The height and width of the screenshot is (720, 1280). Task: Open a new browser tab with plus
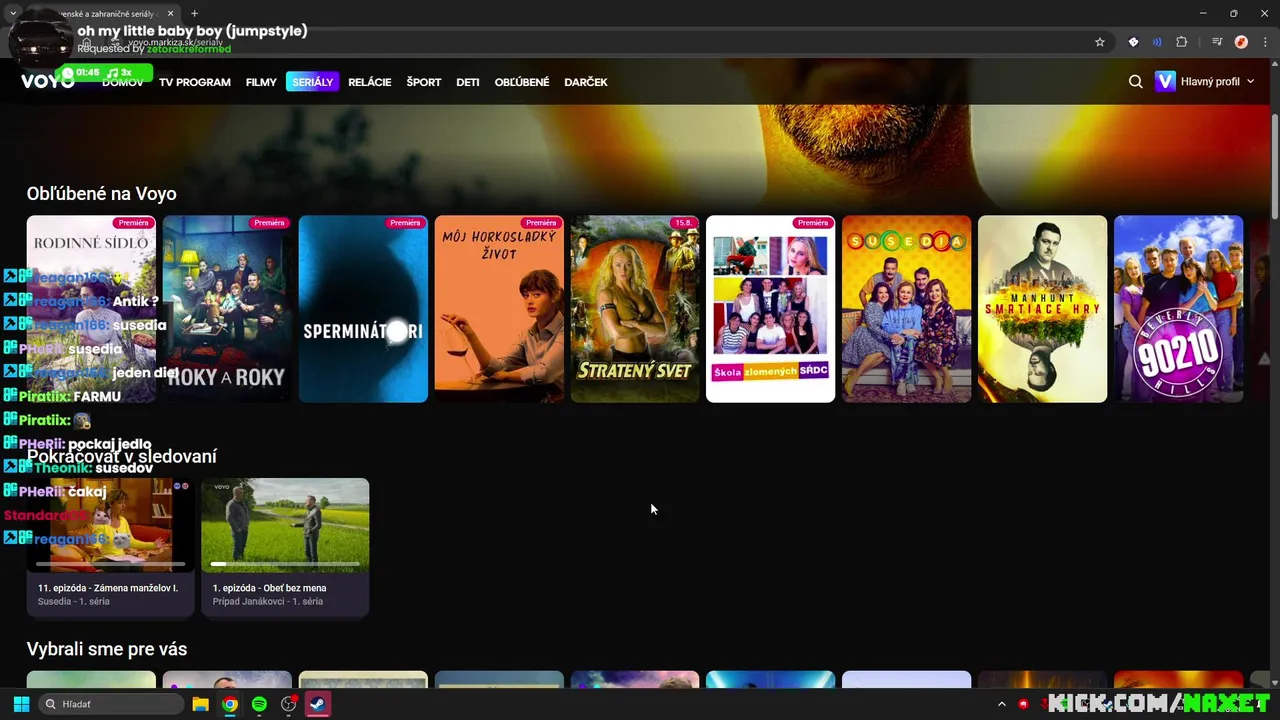click(194, 13)
